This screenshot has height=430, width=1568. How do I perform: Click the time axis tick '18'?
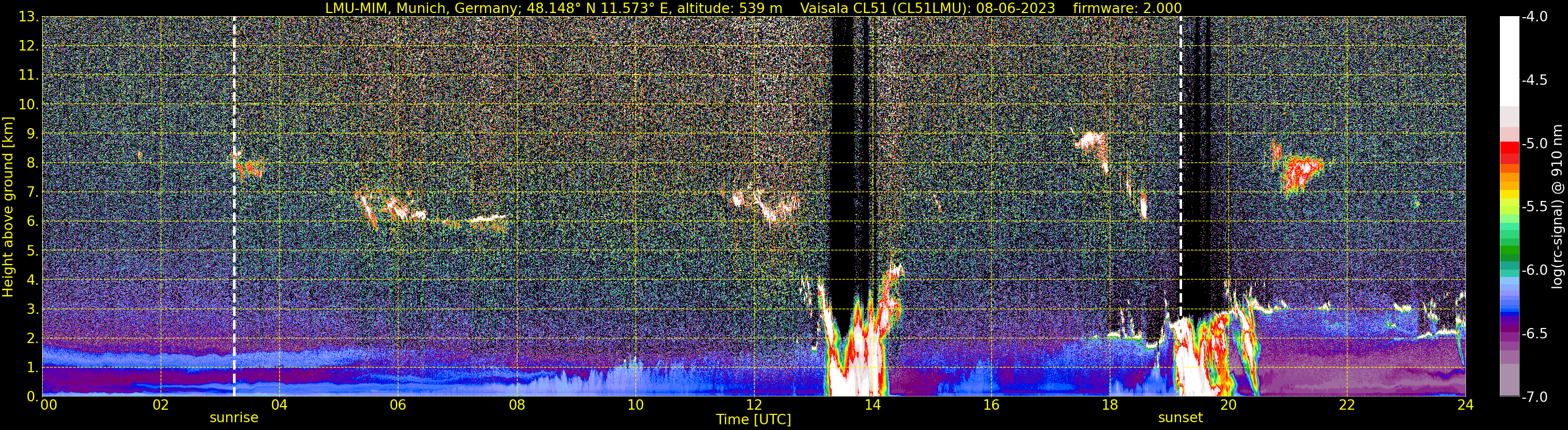coord(1110,405)
